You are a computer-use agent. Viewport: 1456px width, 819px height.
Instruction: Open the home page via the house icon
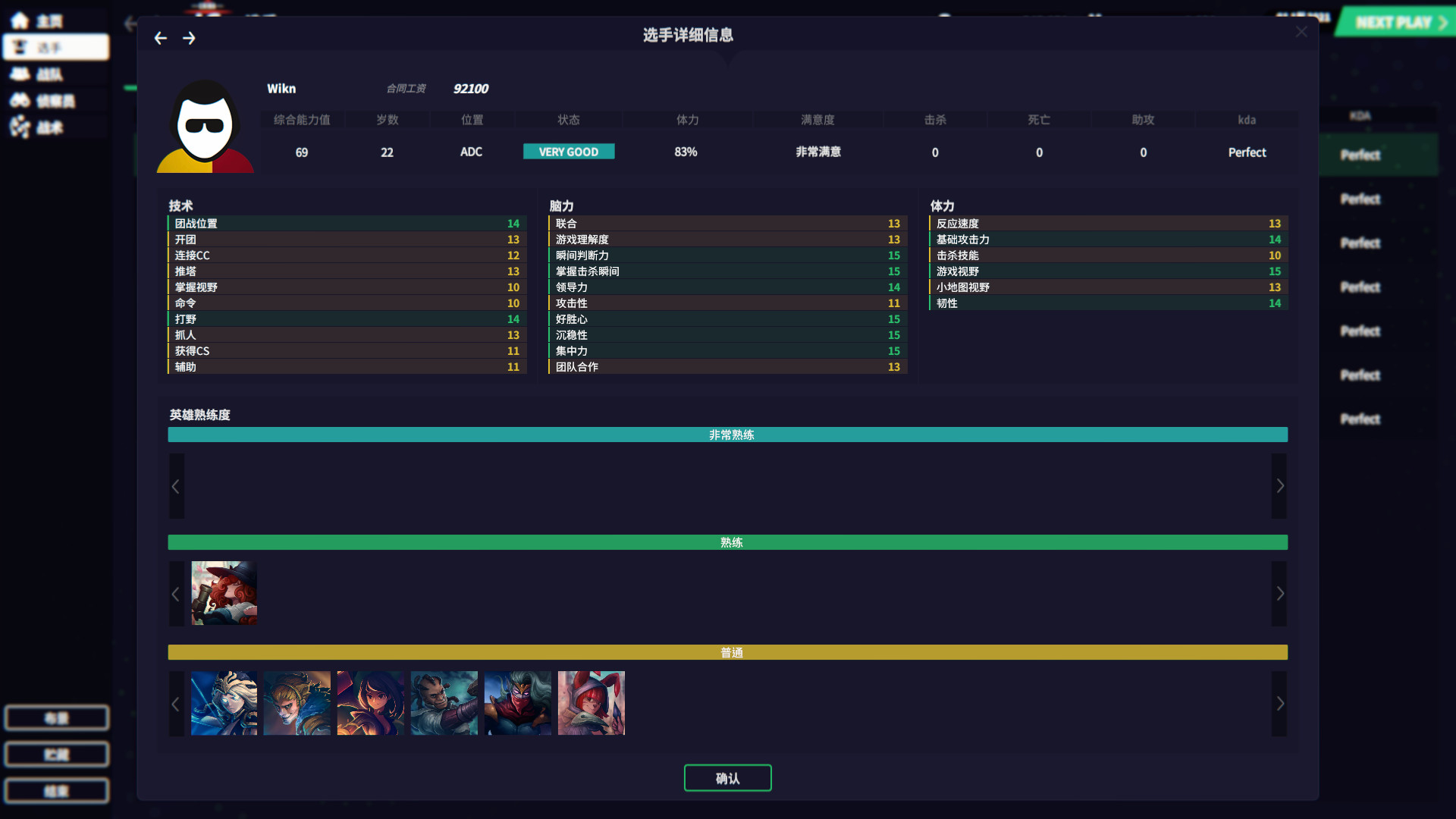pos(20,20)
